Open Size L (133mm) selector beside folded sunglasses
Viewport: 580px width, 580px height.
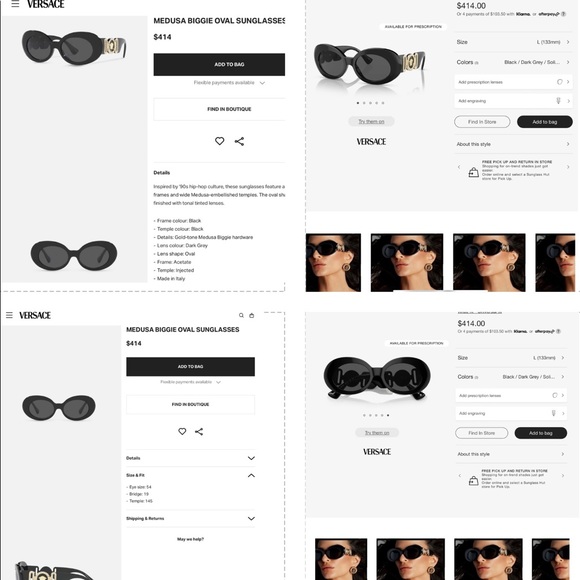pyautogui.click(x=511, y=358)
